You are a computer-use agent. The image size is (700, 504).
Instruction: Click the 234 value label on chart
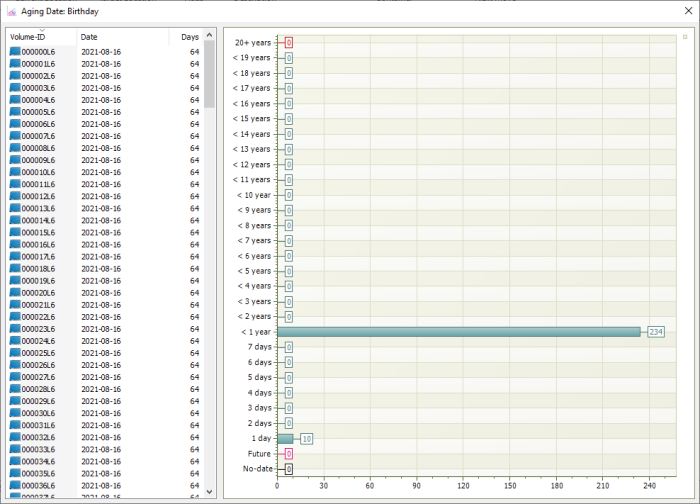(656, 332)
